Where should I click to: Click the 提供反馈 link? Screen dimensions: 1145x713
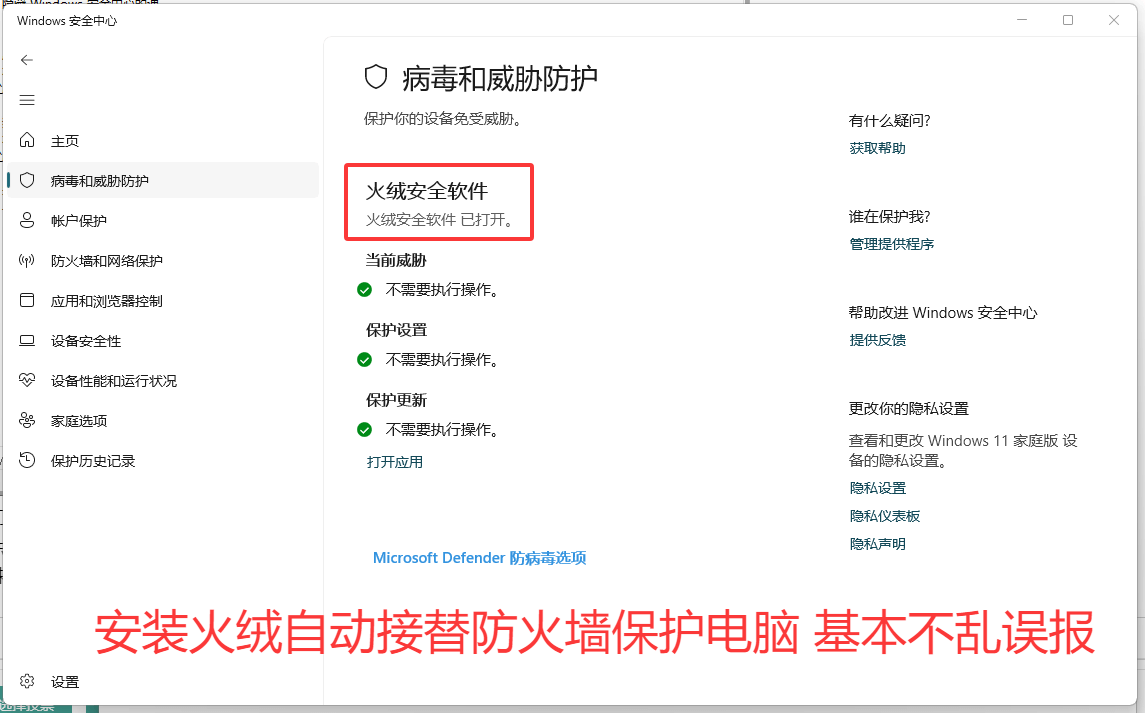[877, 340]
